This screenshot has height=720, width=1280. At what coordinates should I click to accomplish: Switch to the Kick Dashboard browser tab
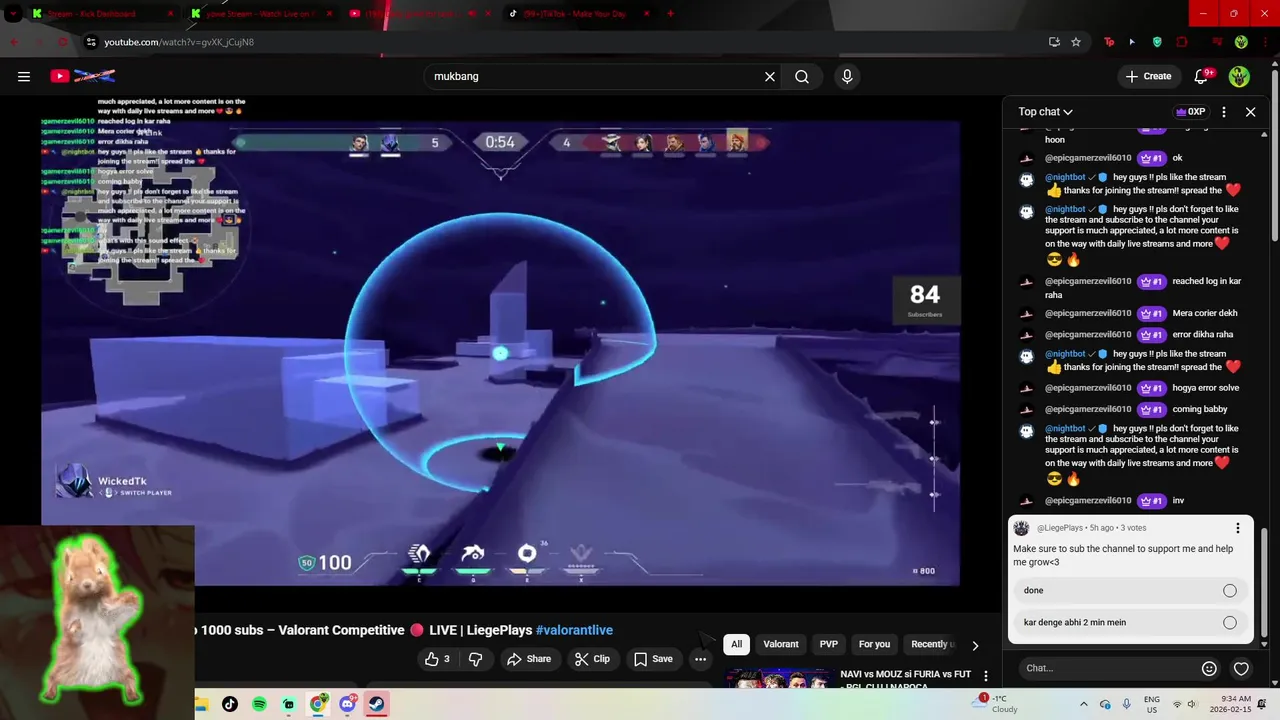coord(100,13)
